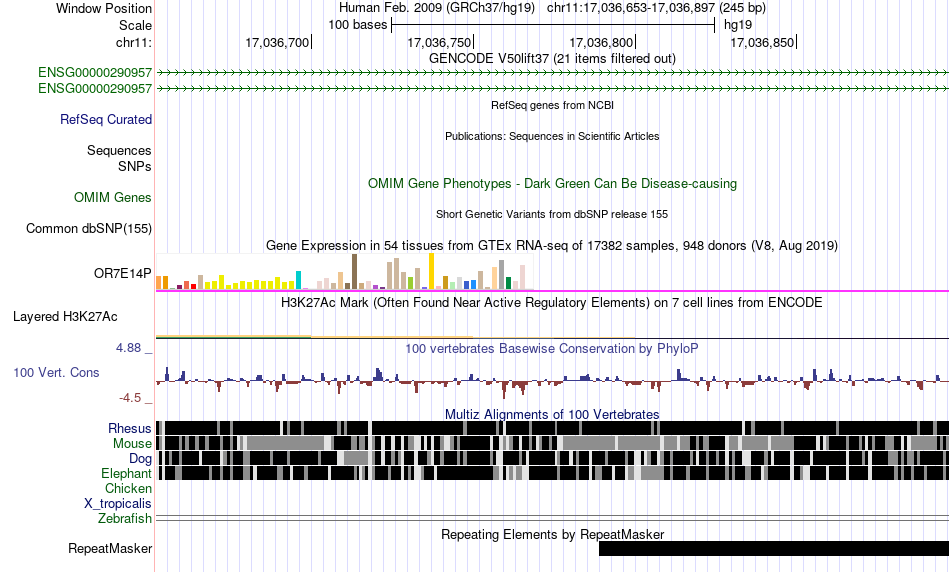Click 100 vertebrates Basewise Conservation by PhyloP title
Screen dimensions: 950x572
click(552, 348)
